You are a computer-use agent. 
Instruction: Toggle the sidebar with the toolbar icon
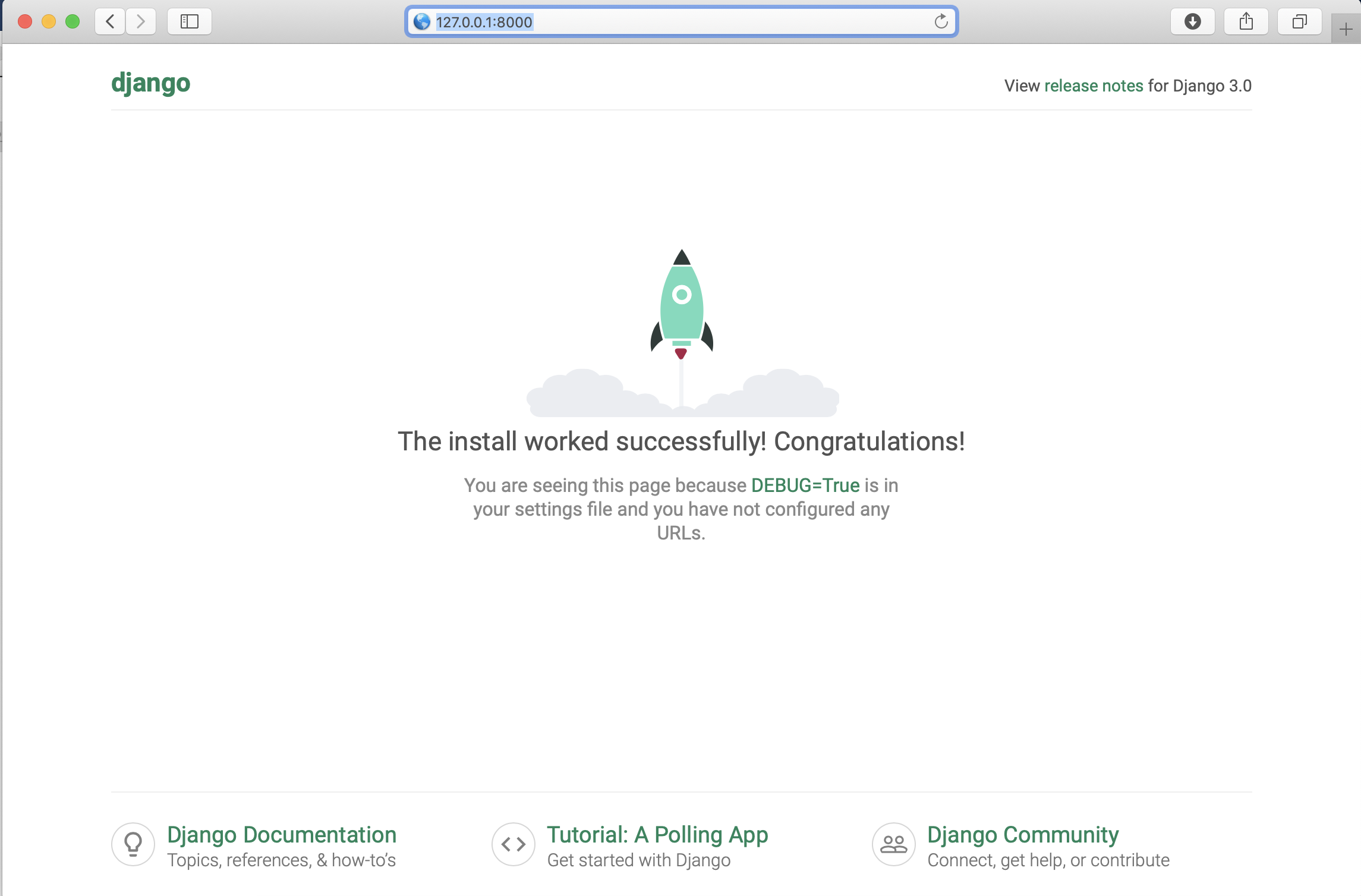189,22
